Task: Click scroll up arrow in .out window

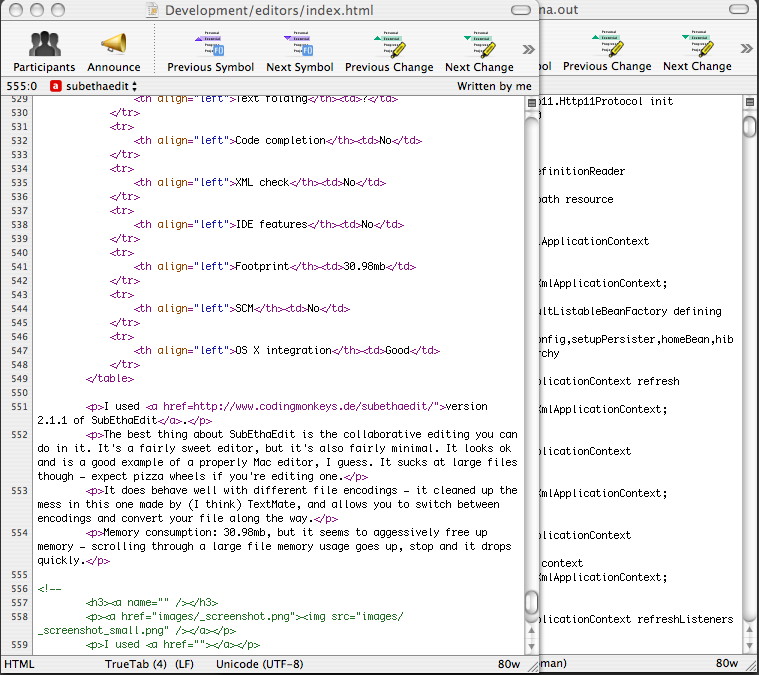Action: [749, 629]
